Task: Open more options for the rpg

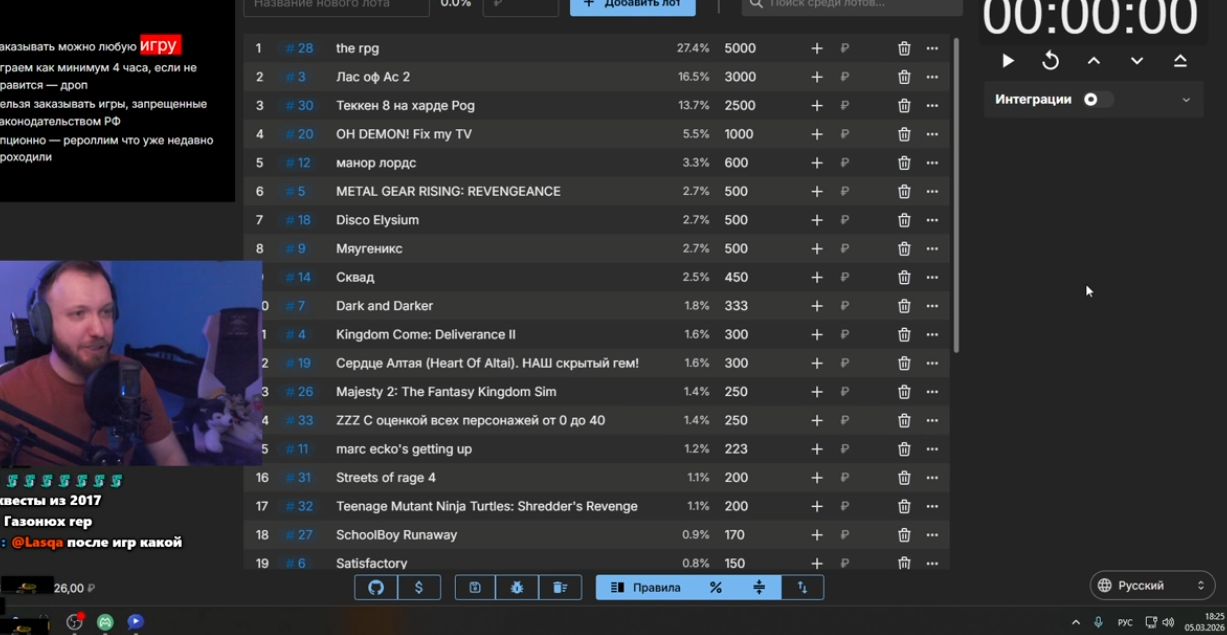Action: click(932, 48)
